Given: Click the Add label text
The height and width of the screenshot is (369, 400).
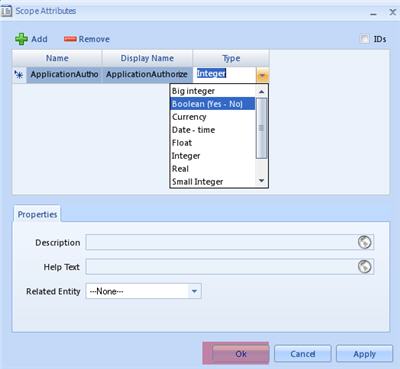Looking at the screenshot, I should tap(39, 39).
